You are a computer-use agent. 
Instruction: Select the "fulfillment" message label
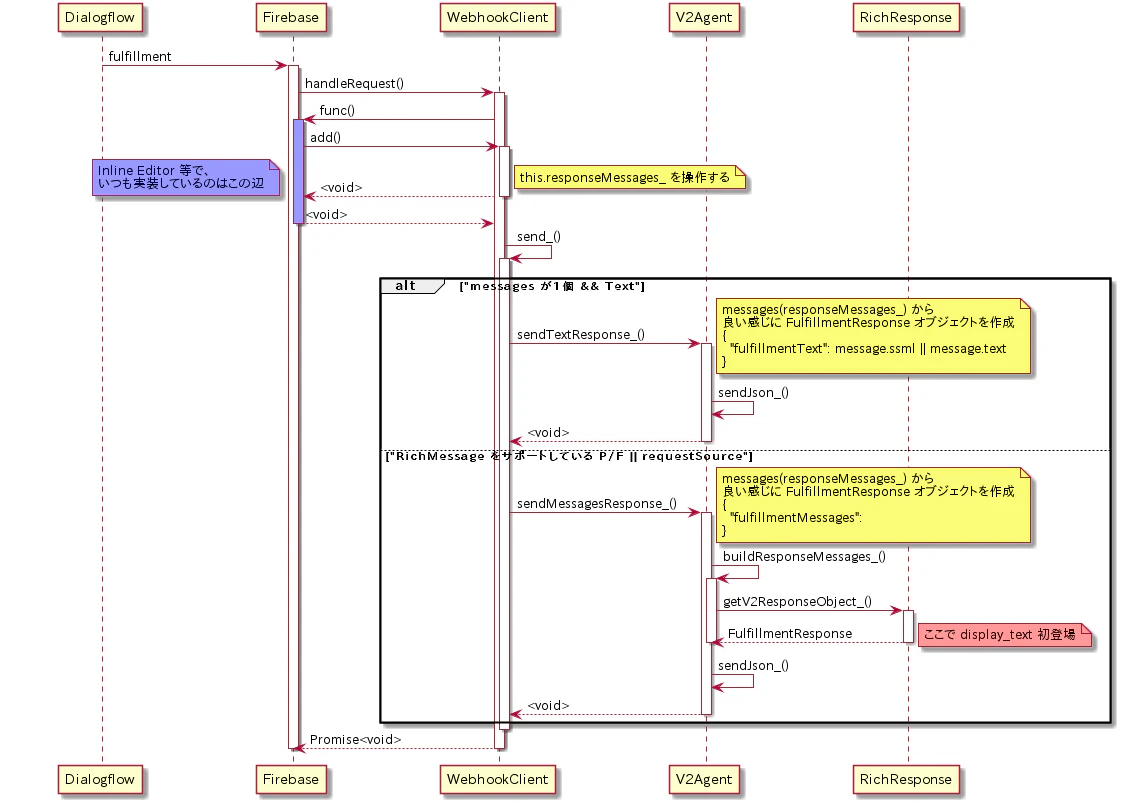(139, 56)
